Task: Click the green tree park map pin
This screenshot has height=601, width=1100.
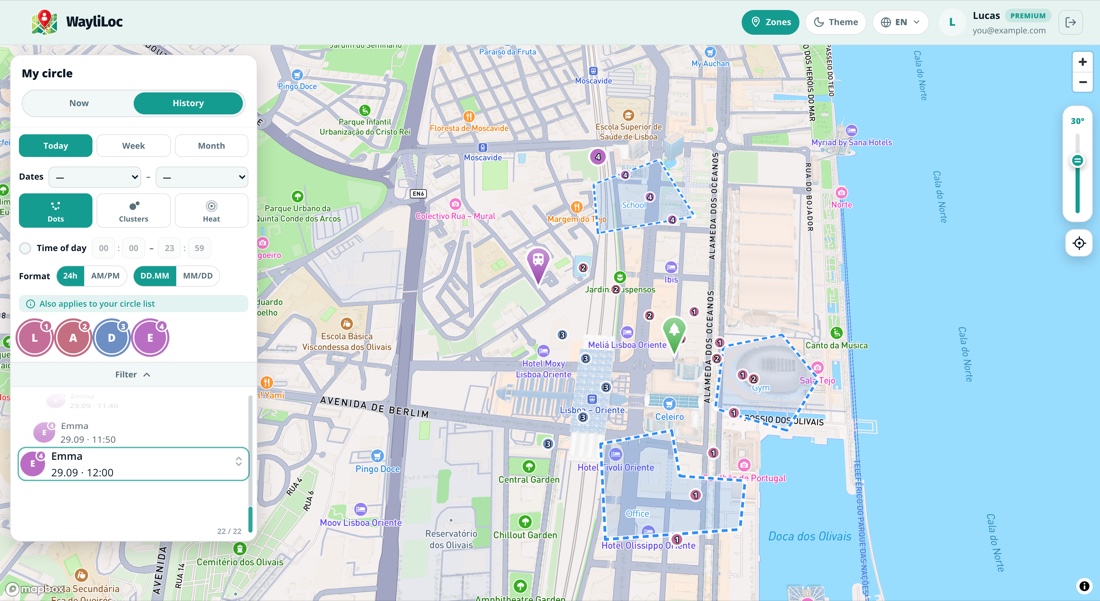Action: coord(674,334)
